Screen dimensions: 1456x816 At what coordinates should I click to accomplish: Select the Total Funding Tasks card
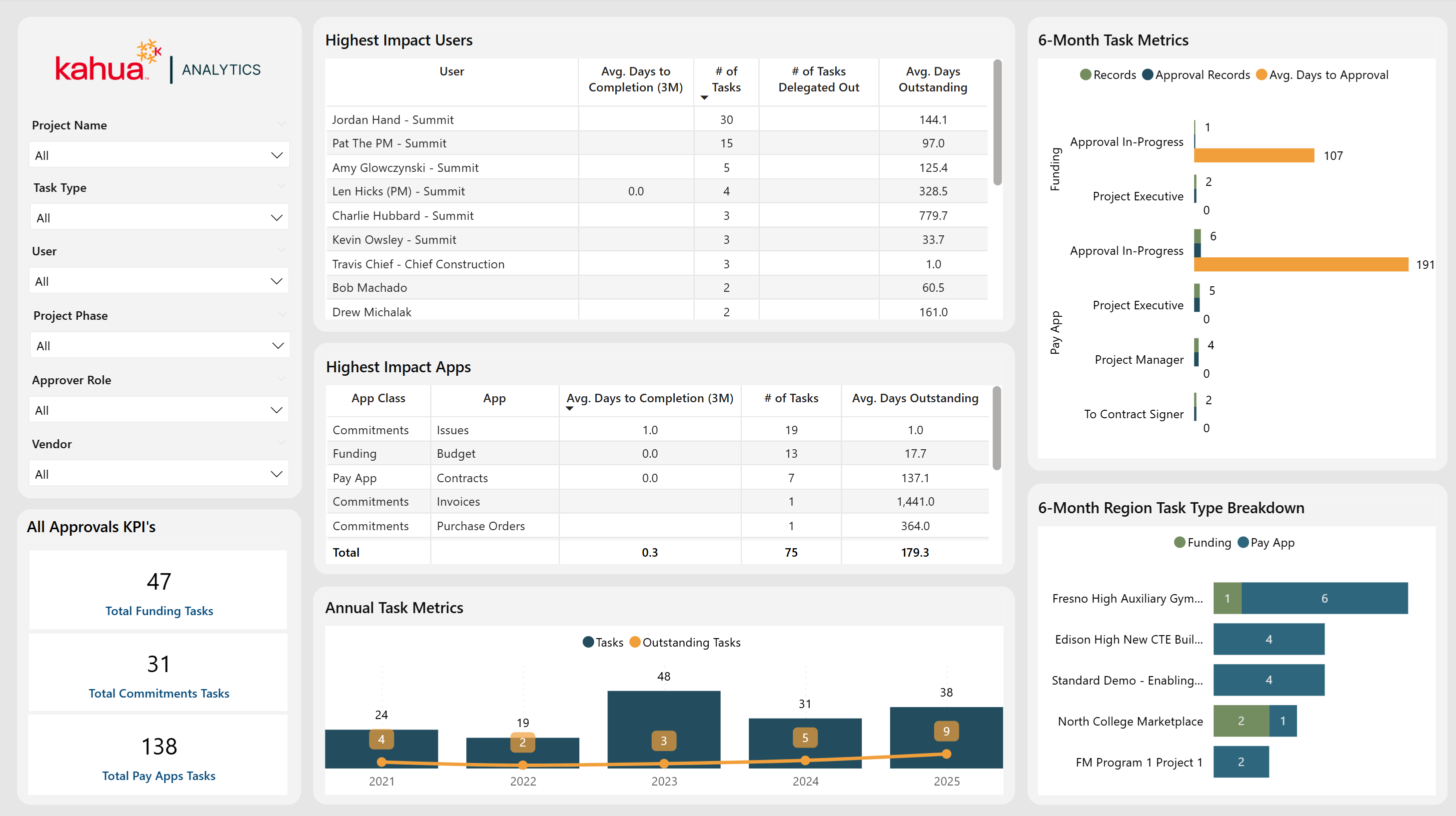(x=159, y=591)
